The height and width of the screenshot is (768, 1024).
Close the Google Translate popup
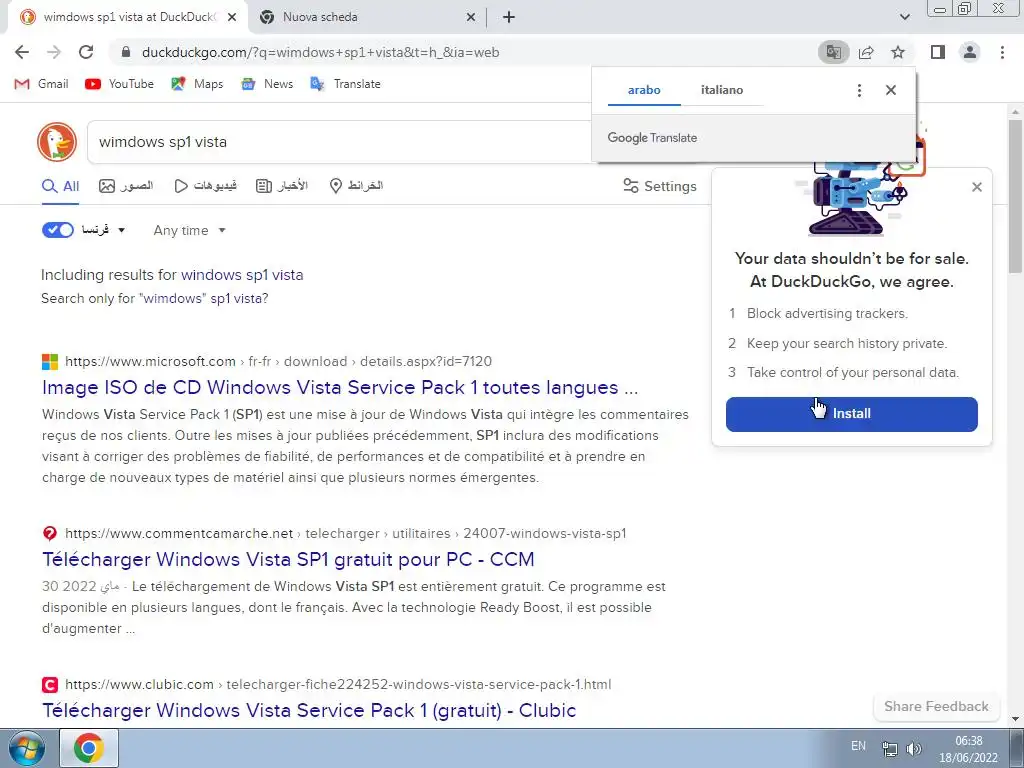click(891, 90)
